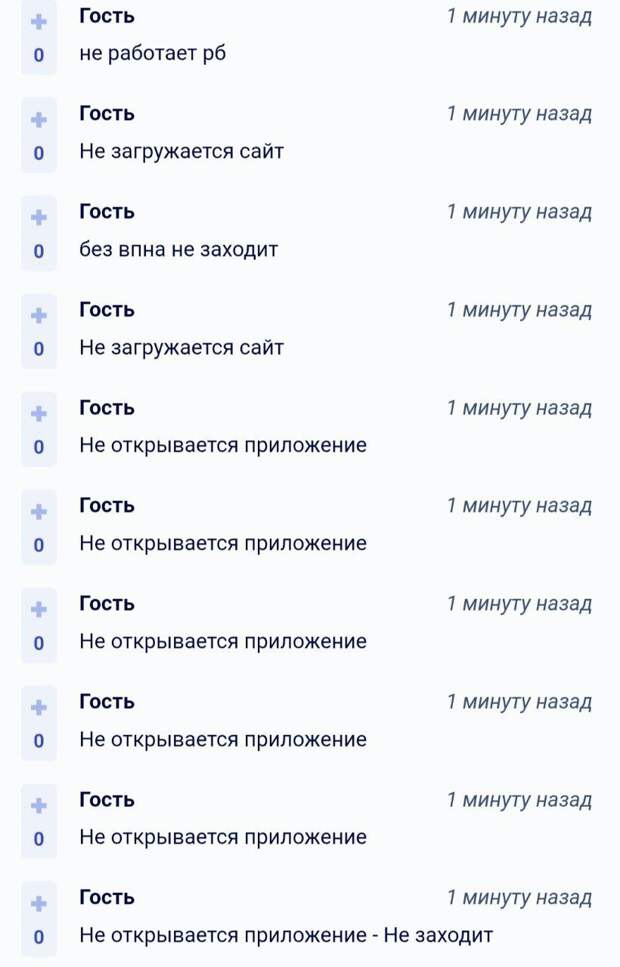The image size is (620, 967).
Task: Upvote the second "Не загружается сайт" comment
Action: coord(38,315)
